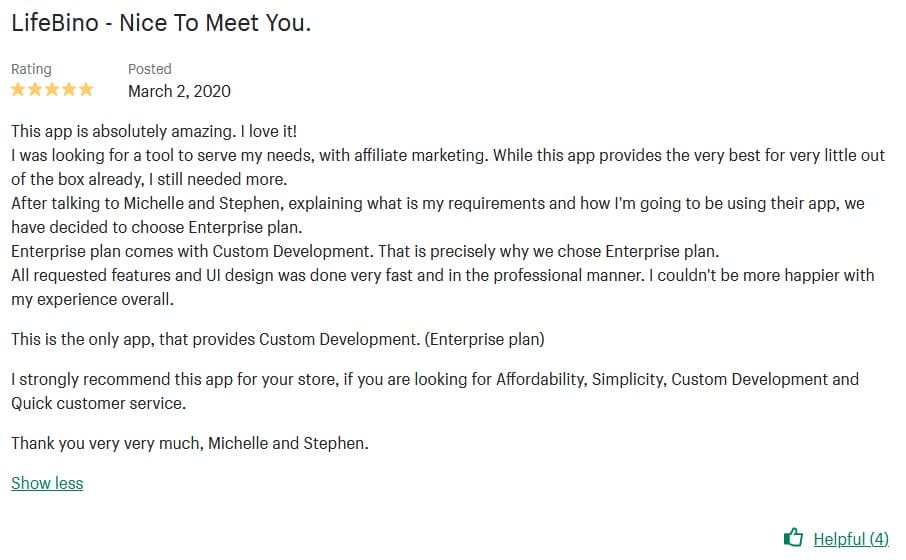Viewport: 906px width, 560px height.
Task: Click the 'I strongly recommend this app' paragraph
Action: (435, 391)
